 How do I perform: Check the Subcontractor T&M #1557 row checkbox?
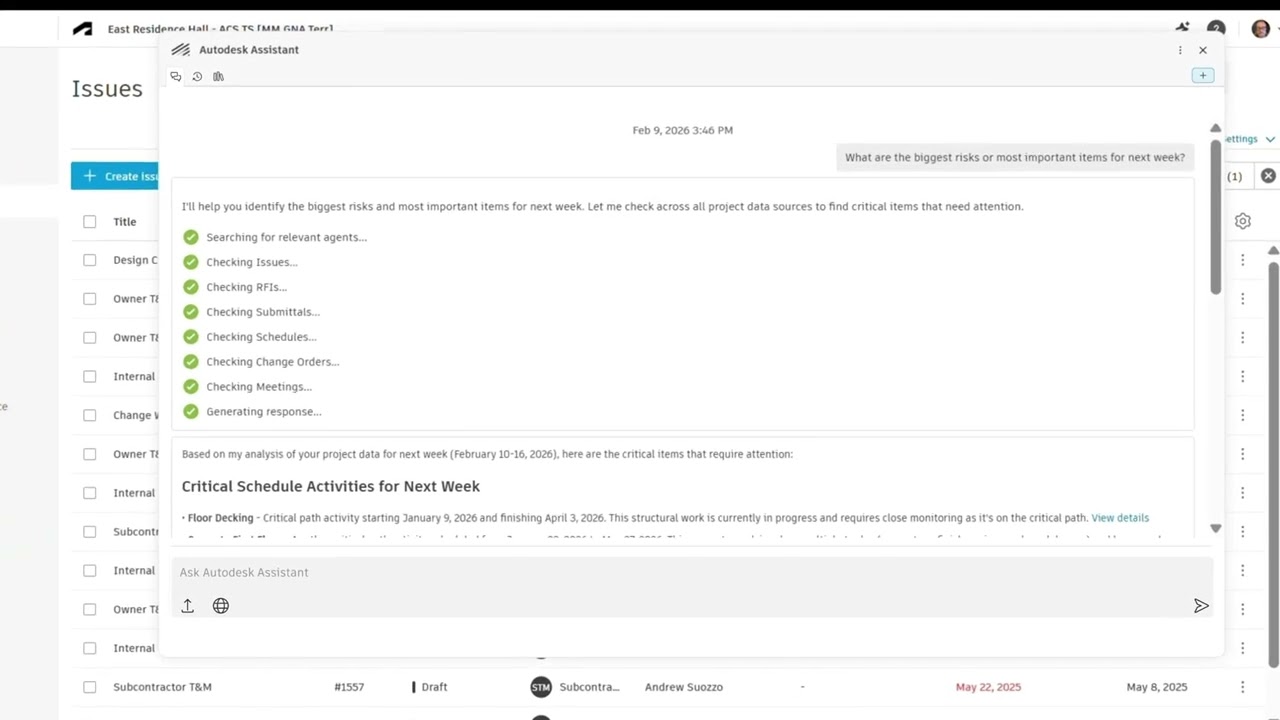point(90,687)
